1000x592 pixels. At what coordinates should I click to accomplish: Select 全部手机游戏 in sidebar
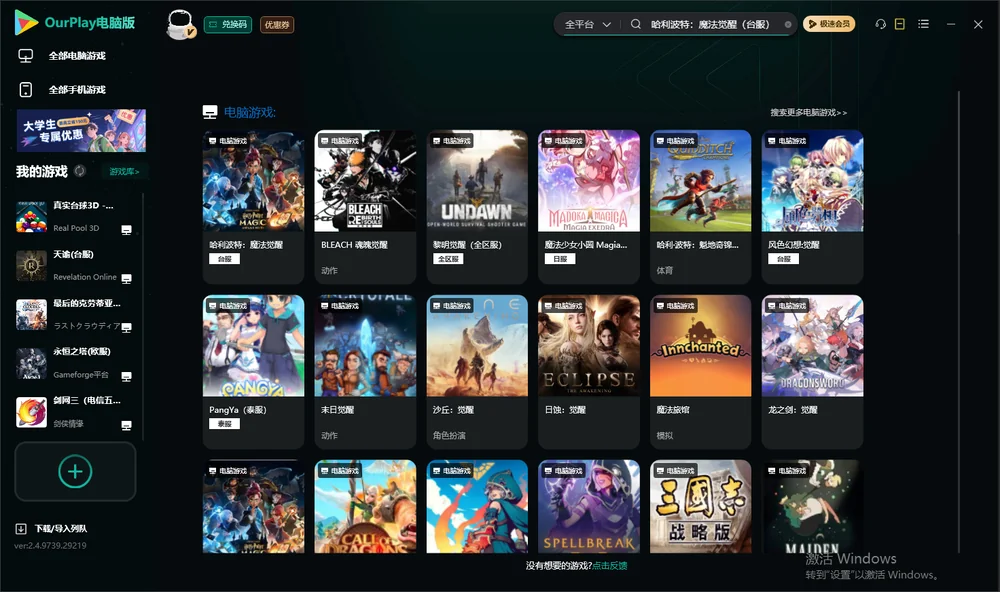pyautogui.click(x=77, y=90)
